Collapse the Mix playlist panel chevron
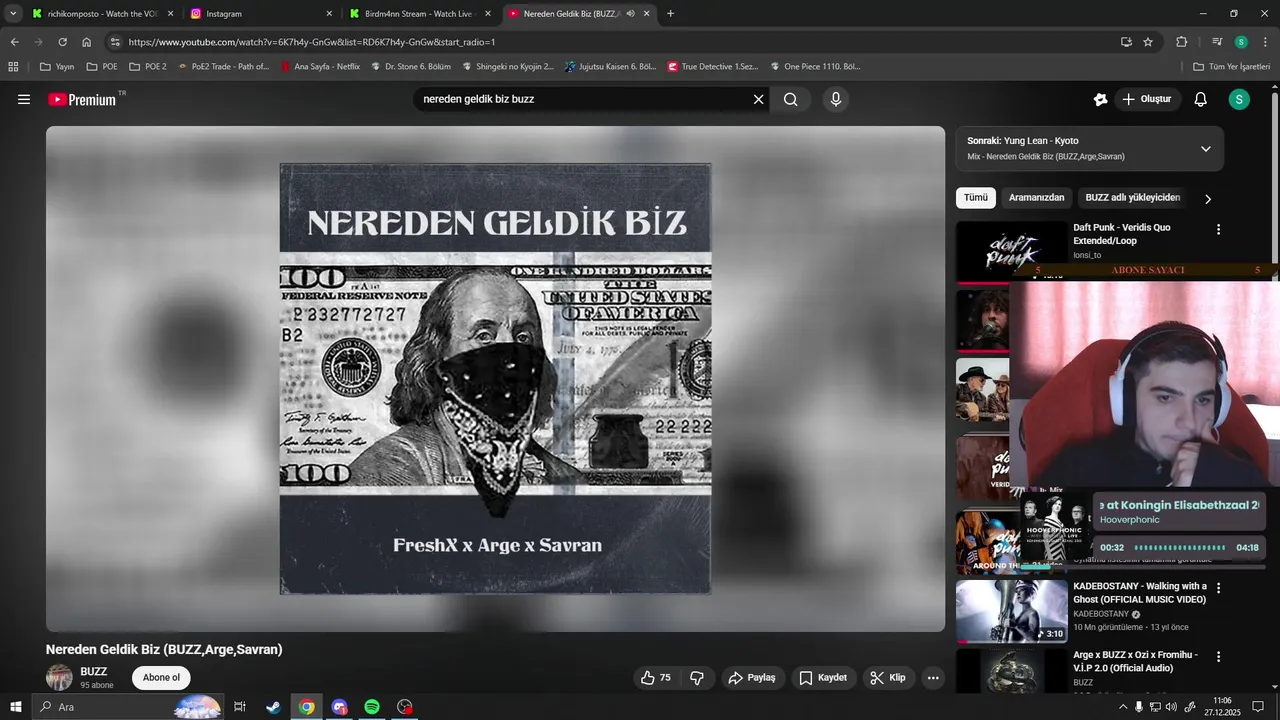Viewport: 1280px width, 720px height. click(x=1206, y=149)
